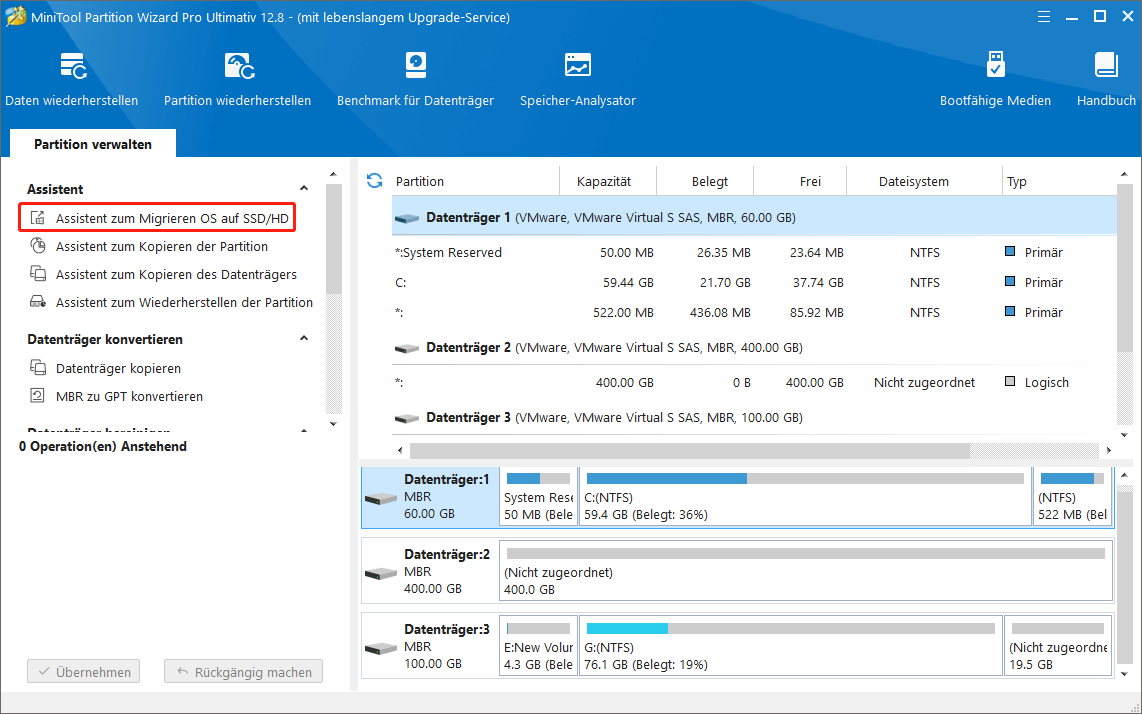Click the horizontal scrollbar of partition list

(690, 451)
